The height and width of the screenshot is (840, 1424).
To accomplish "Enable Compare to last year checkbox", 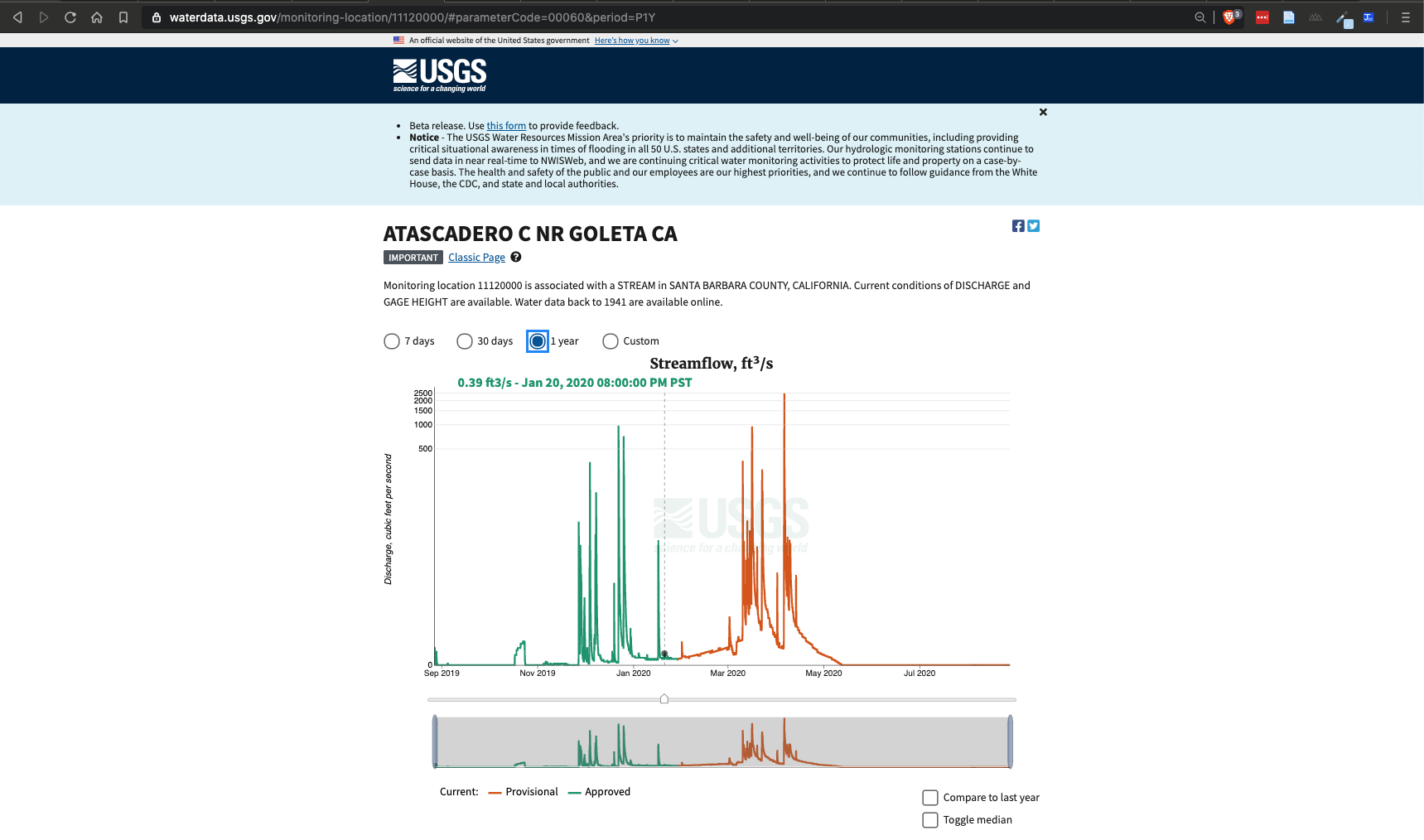I will (x=930, y=798).
